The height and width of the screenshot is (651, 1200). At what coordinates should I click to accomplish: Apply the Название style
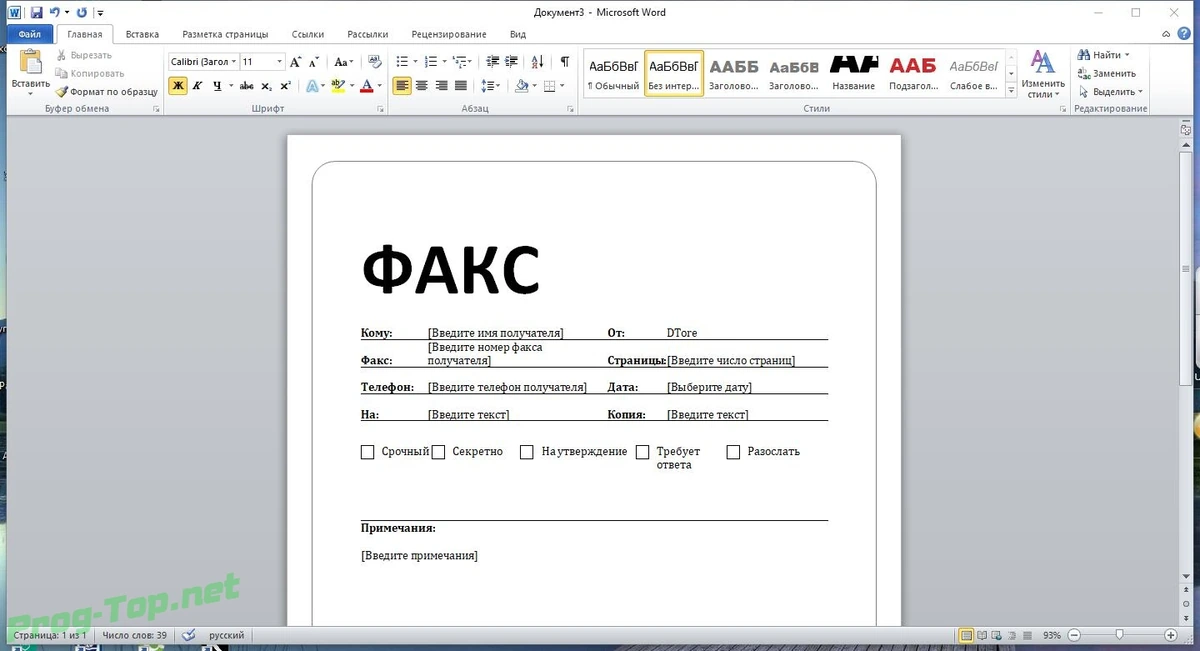(x=854, y=74)
